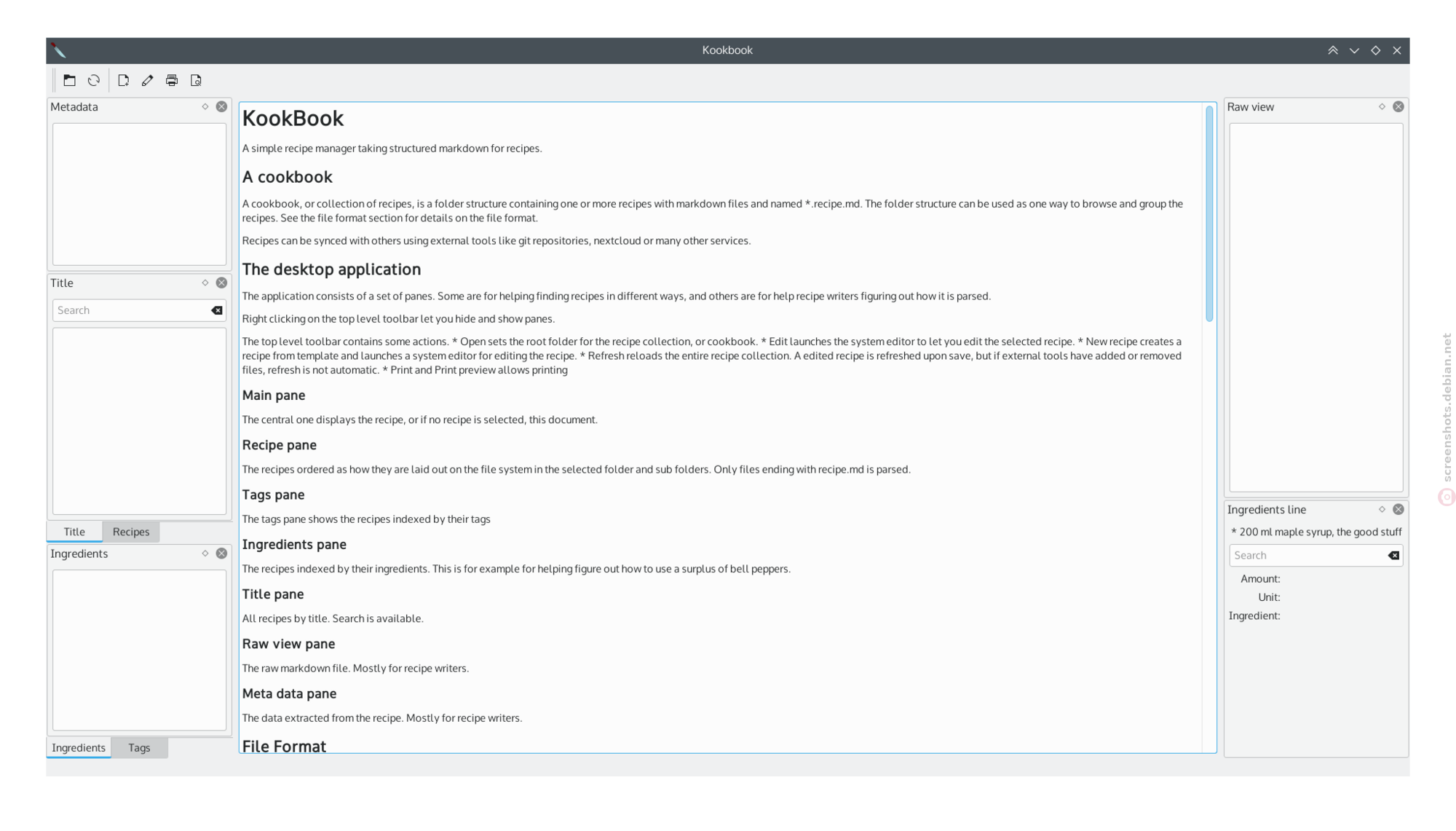Float the Metadata panel
This screenshot has height=831, width=1456.
tap(205, 106)
